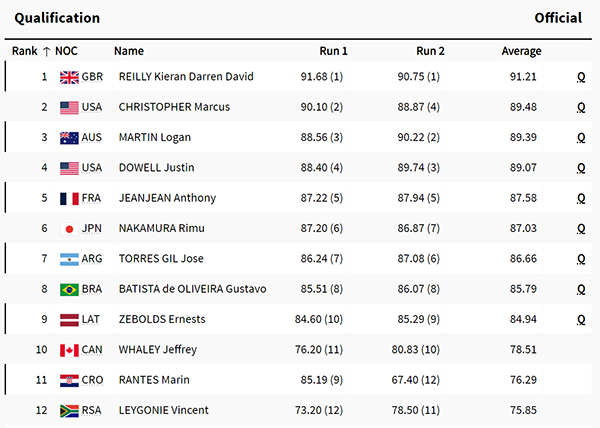Click the Australia flag next to AUS

pos(69,138)
